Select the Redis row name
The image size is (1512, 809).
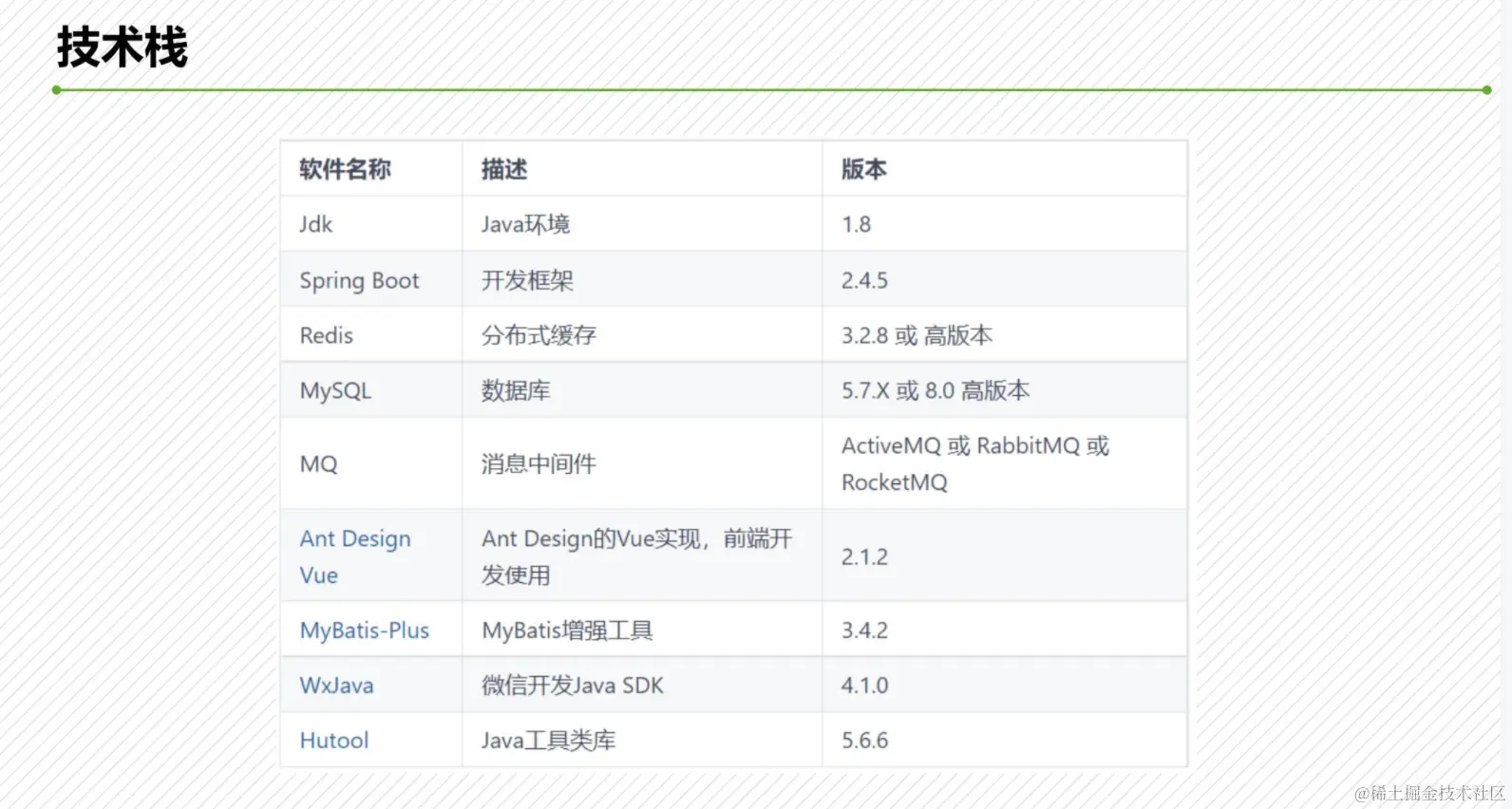point(326,335)
